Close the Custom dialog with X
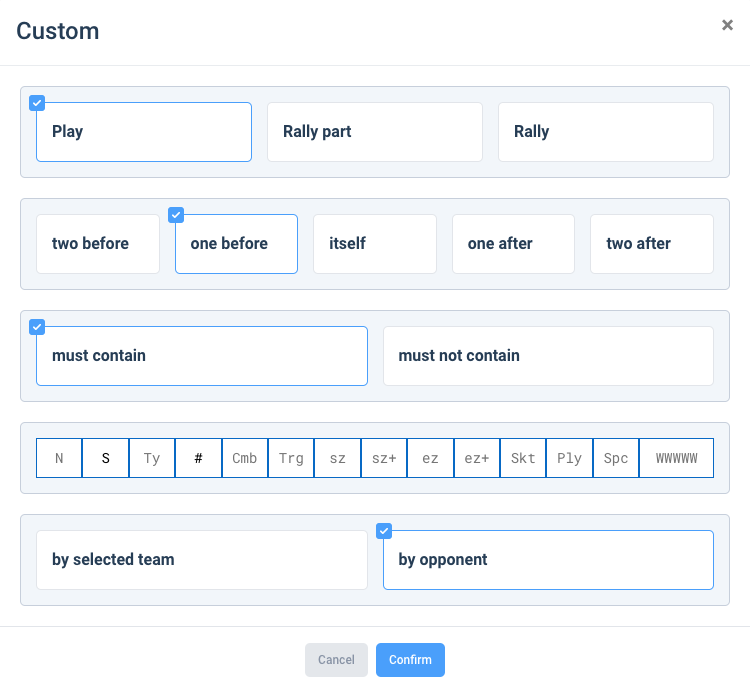Screen dimensions: 750x691 pyautogui.click(x=727, y=25)
